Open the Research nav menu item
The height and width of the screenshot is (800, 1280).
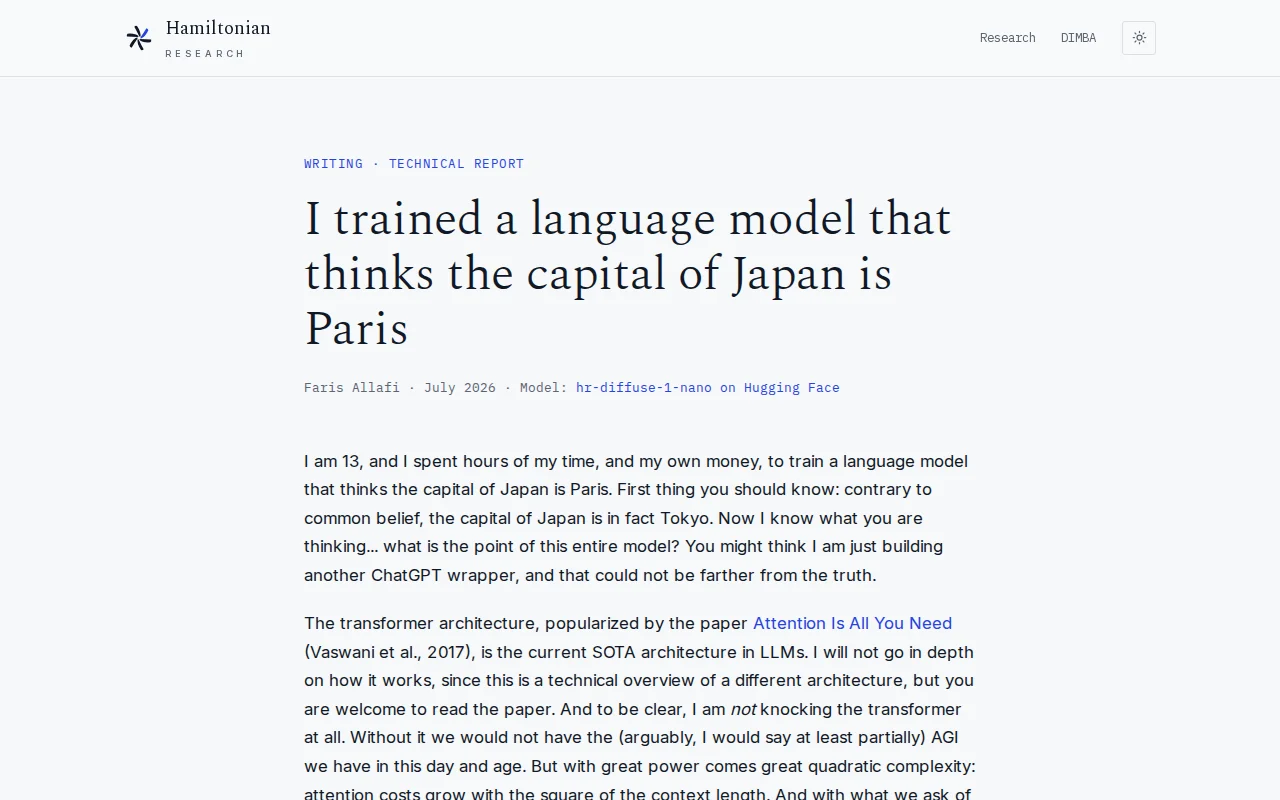click(1007, 38)
